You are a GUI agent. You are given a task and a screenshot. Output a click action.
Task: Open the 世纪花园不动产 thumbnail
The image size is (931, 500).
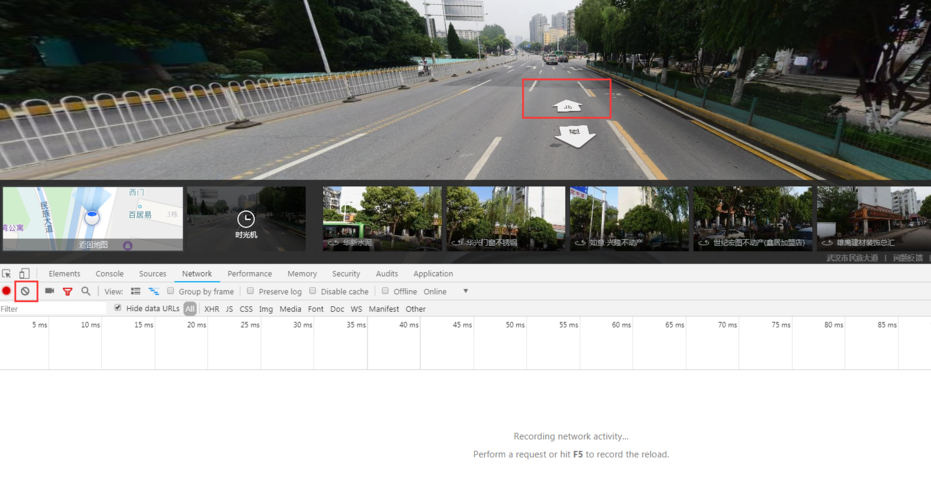[753, 219]
